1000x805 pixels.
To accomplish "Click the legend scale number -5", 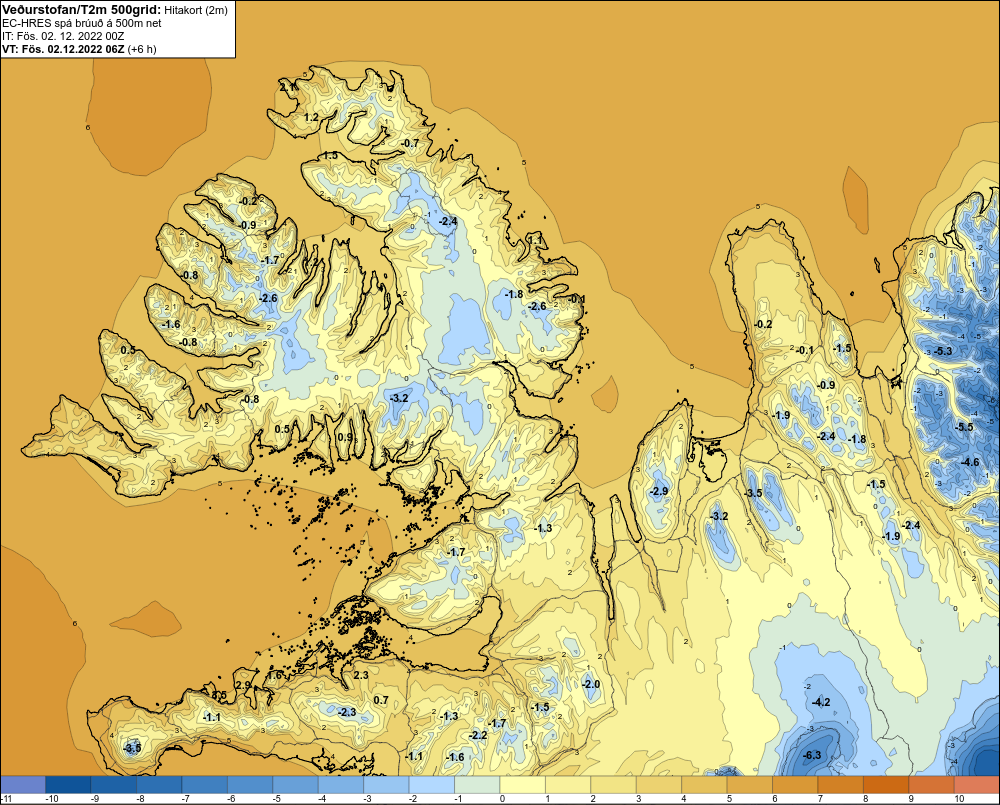I will (276, 799).
